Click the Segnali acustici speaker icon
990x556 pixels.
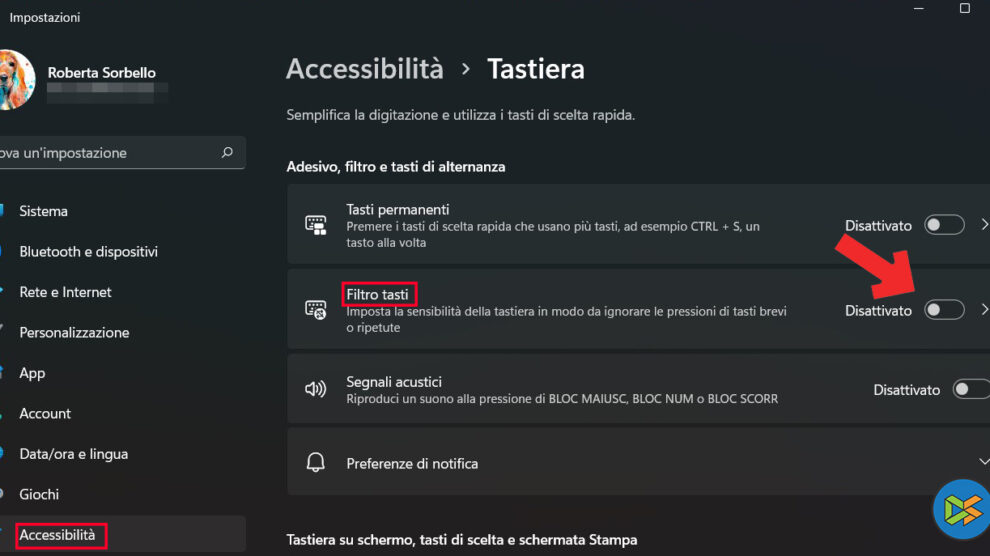click(x=316, y=389)
